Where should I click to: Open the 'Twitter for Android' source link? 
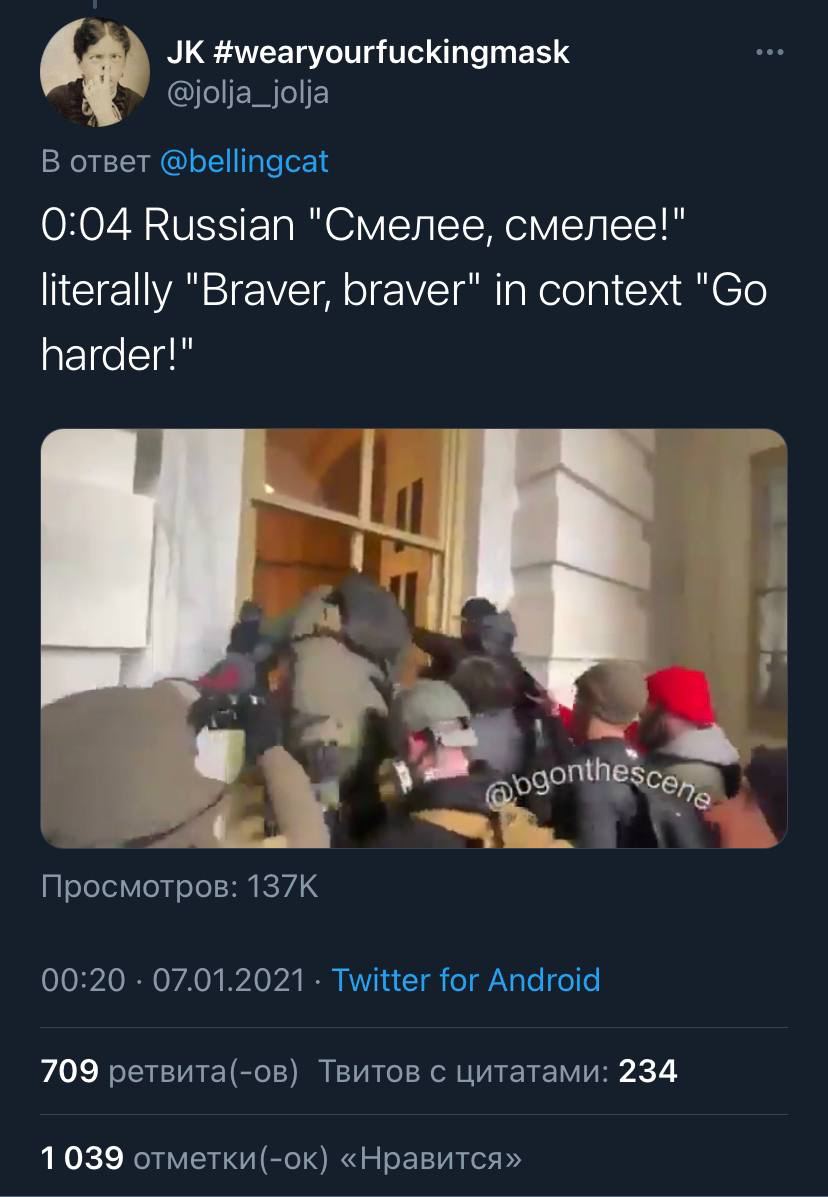(466, 980)
